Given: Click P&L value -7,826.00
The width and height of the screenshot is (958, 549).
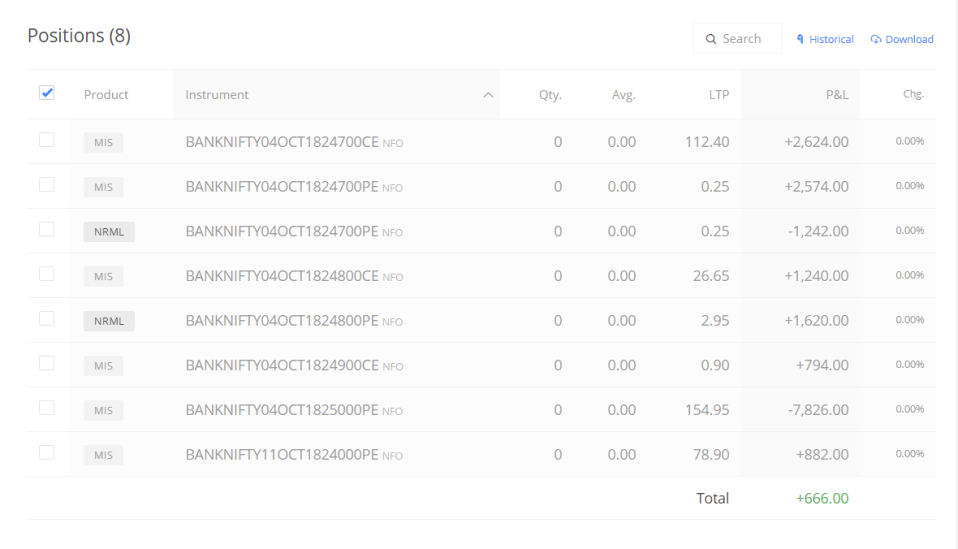Looking at the screenshot, I should pyautogui.click(x=818, y=410).
